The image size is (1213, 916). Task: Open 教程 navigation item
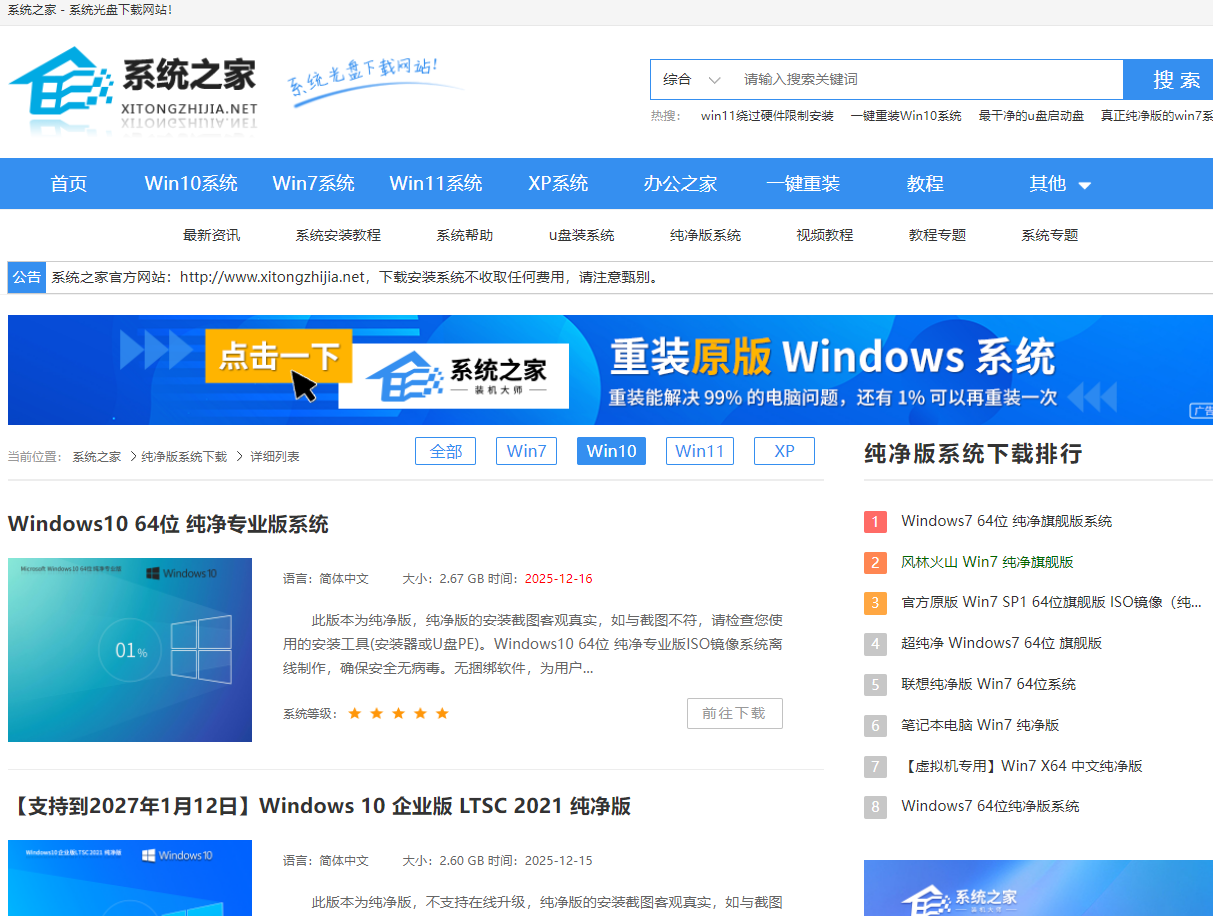point(926,183)
